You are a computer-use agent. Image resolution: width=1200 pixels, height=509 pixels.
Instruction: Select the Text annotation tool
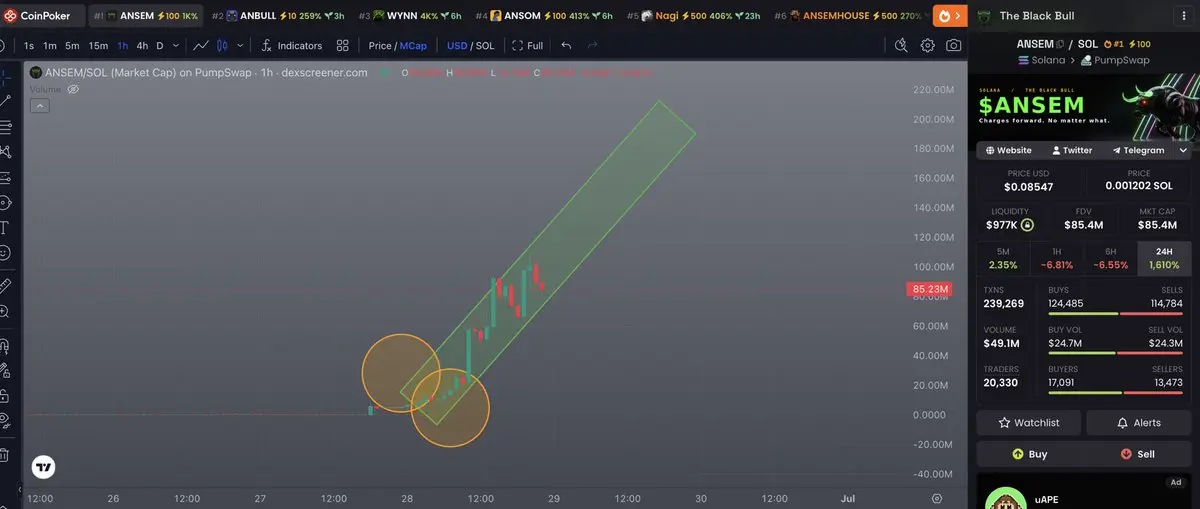pyautogui.click(x=5, y=228)
